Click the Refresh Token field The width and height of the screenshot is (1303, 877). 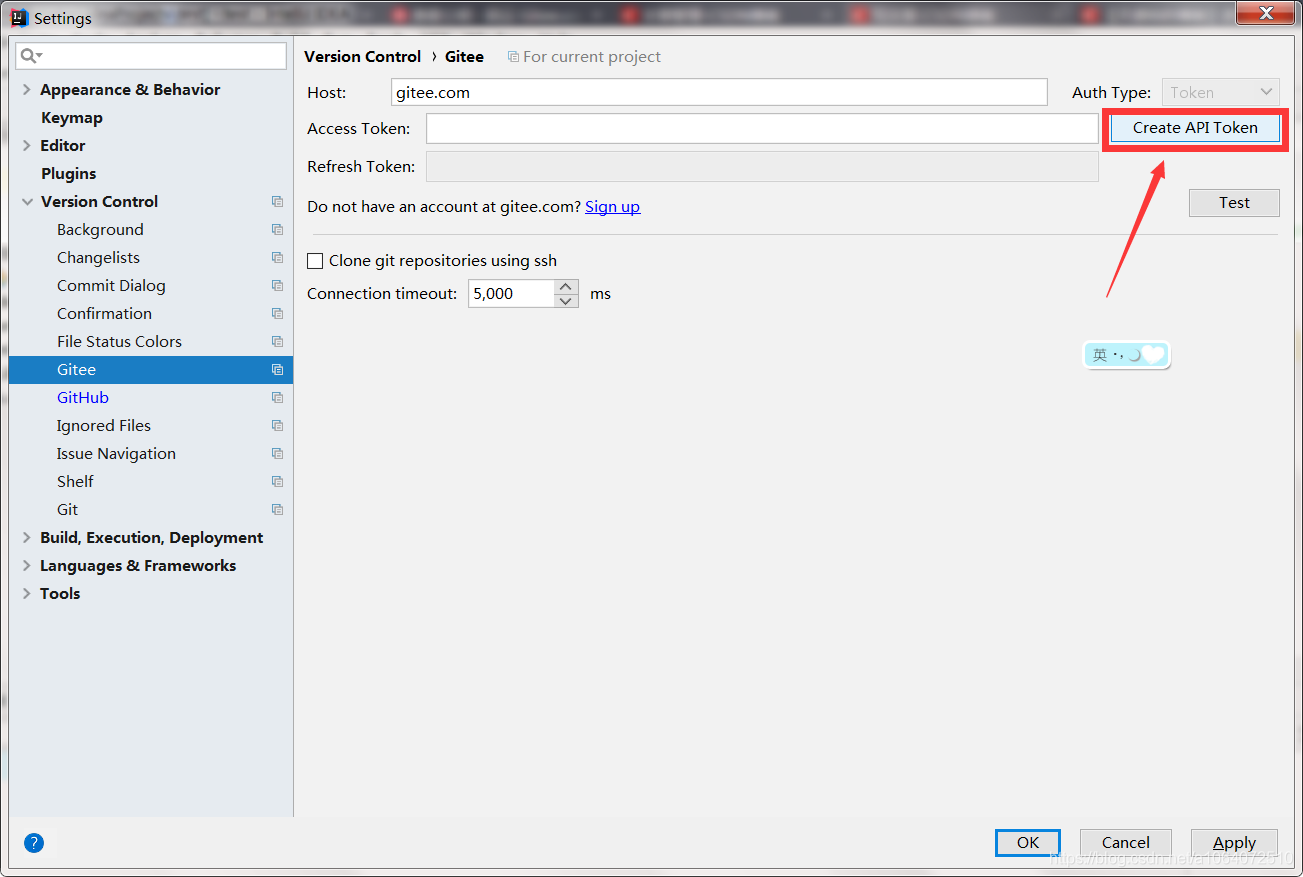[762, 167]
